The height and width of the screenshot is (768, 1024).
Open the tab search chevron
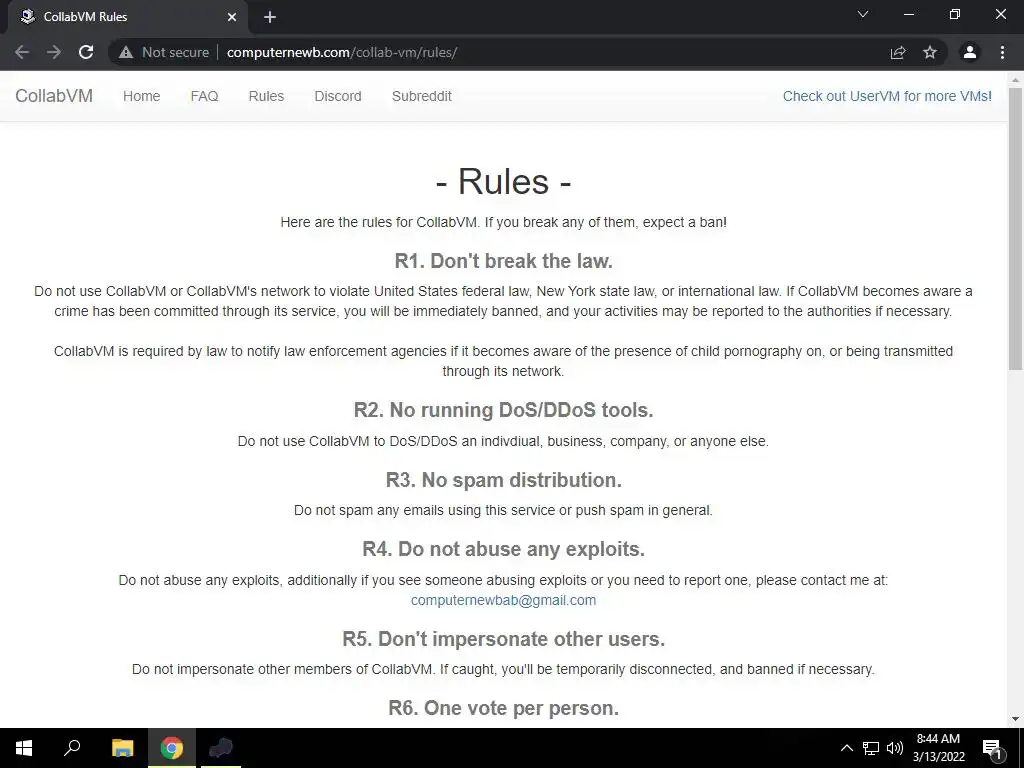tap(863, 14)
